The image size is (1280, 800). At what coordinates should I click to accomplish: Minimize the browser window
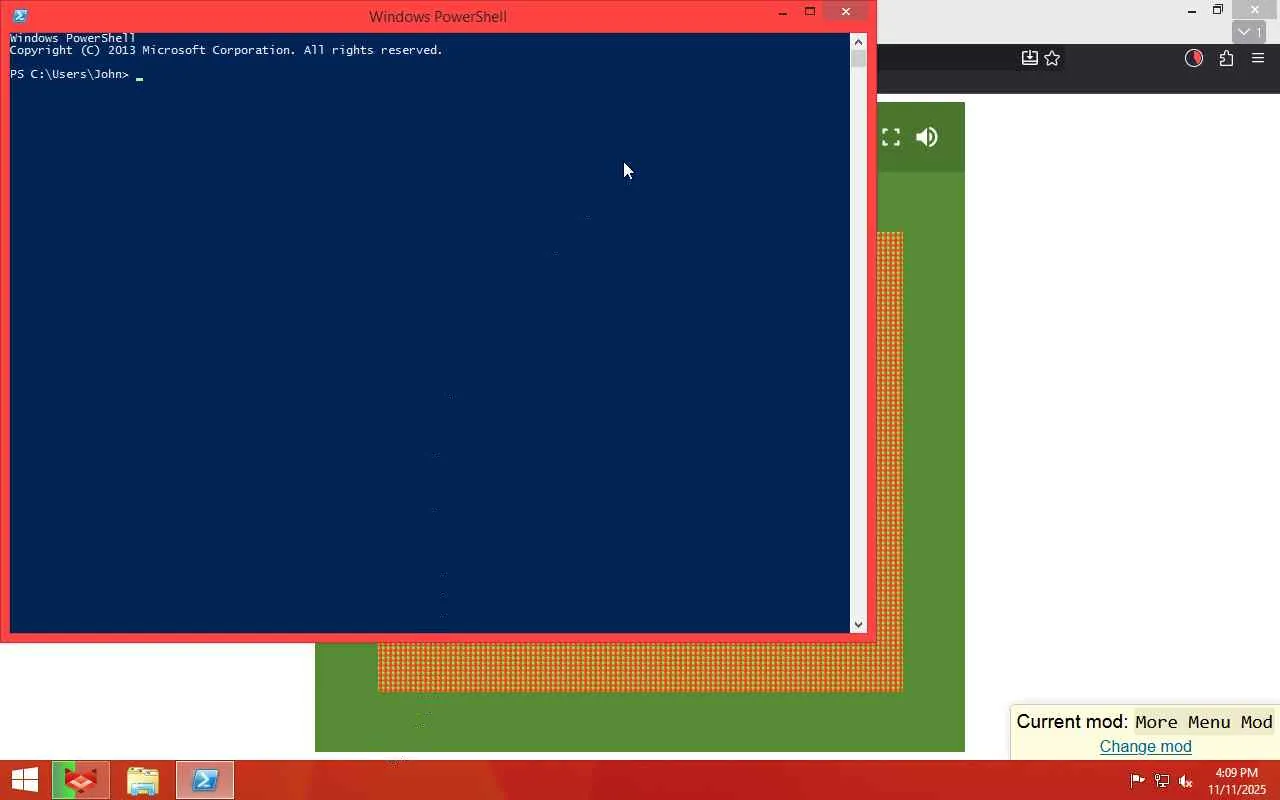tap(1191, 10)
